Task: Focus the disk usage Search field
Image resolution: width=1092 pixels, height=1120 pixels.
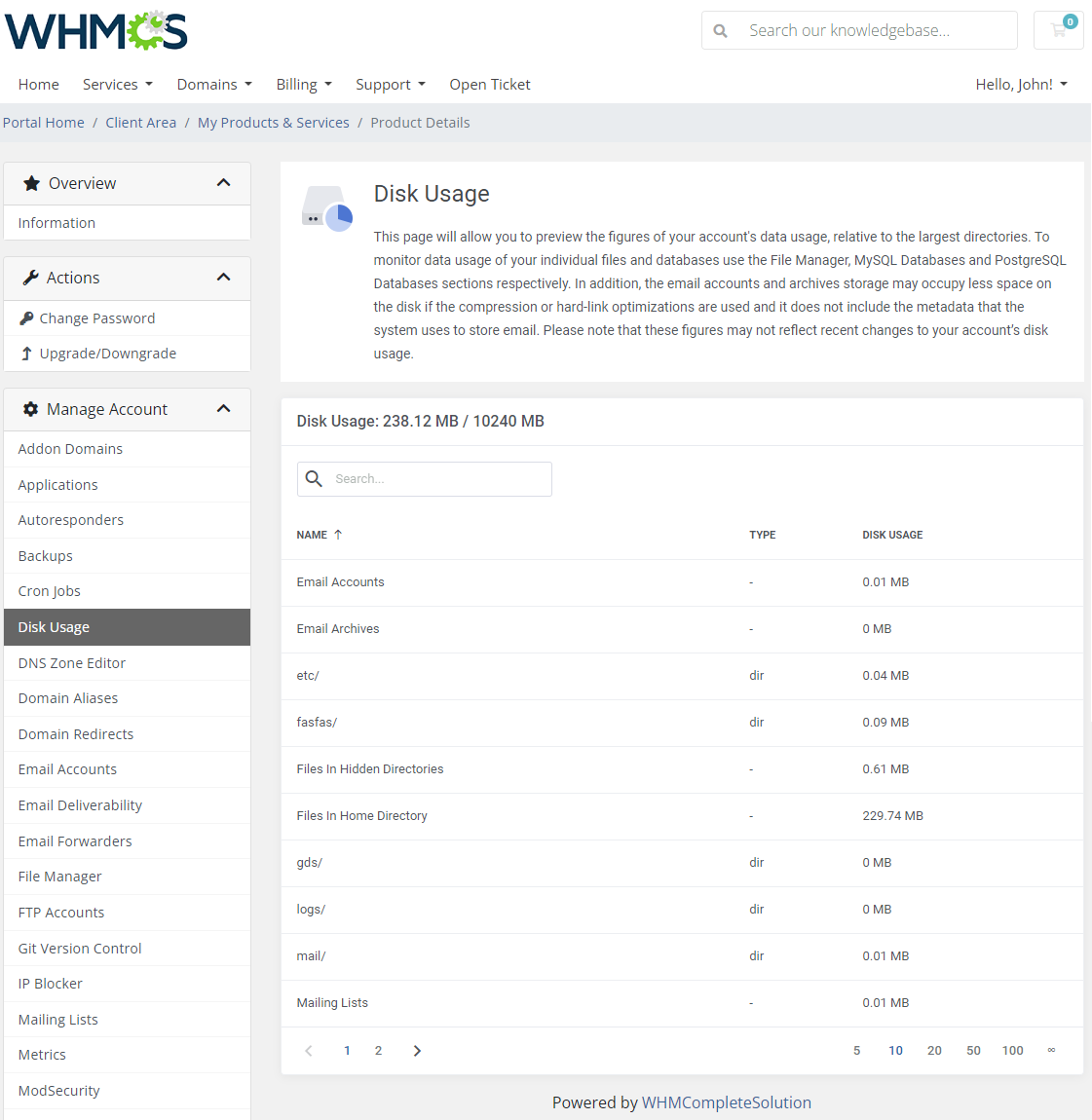Action: click(x=425, y=478)
